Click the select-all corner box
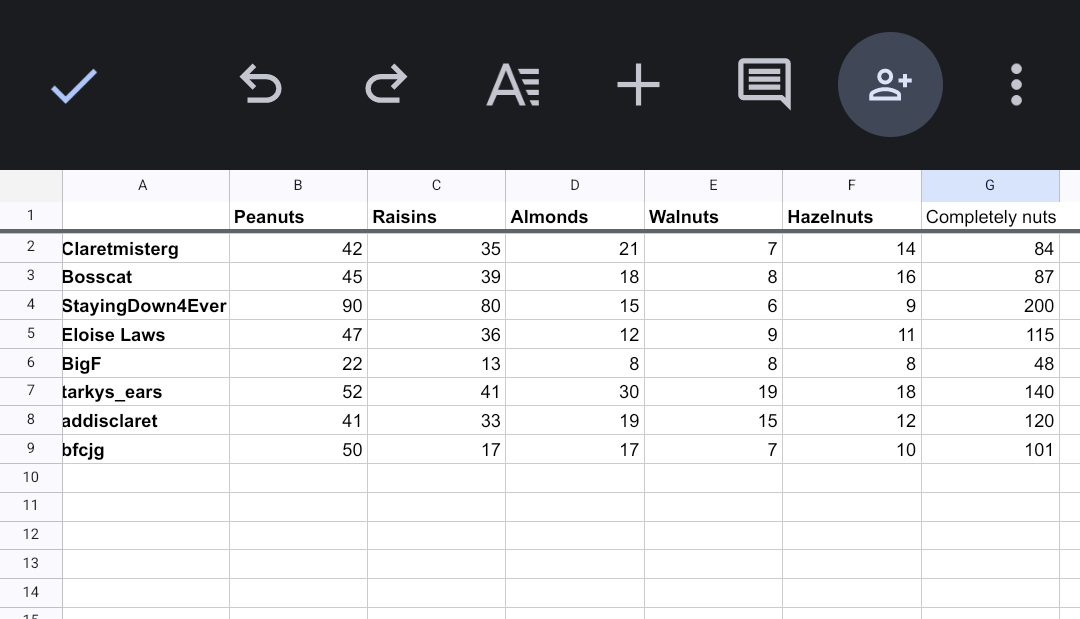 coord(31,185)
